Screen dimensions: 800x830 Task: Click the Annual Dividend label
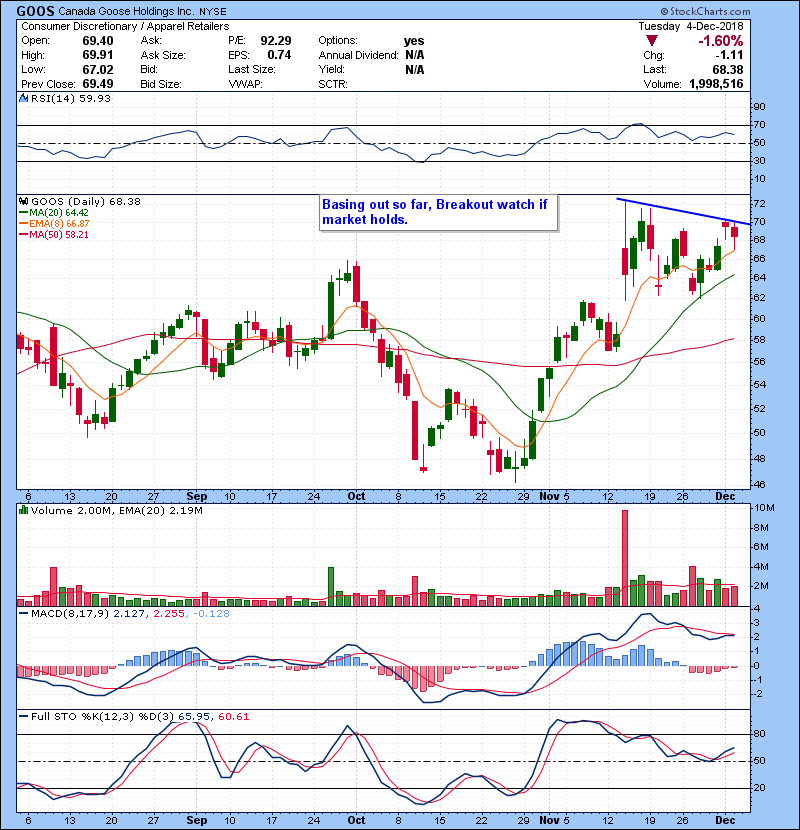click(358, 55)
